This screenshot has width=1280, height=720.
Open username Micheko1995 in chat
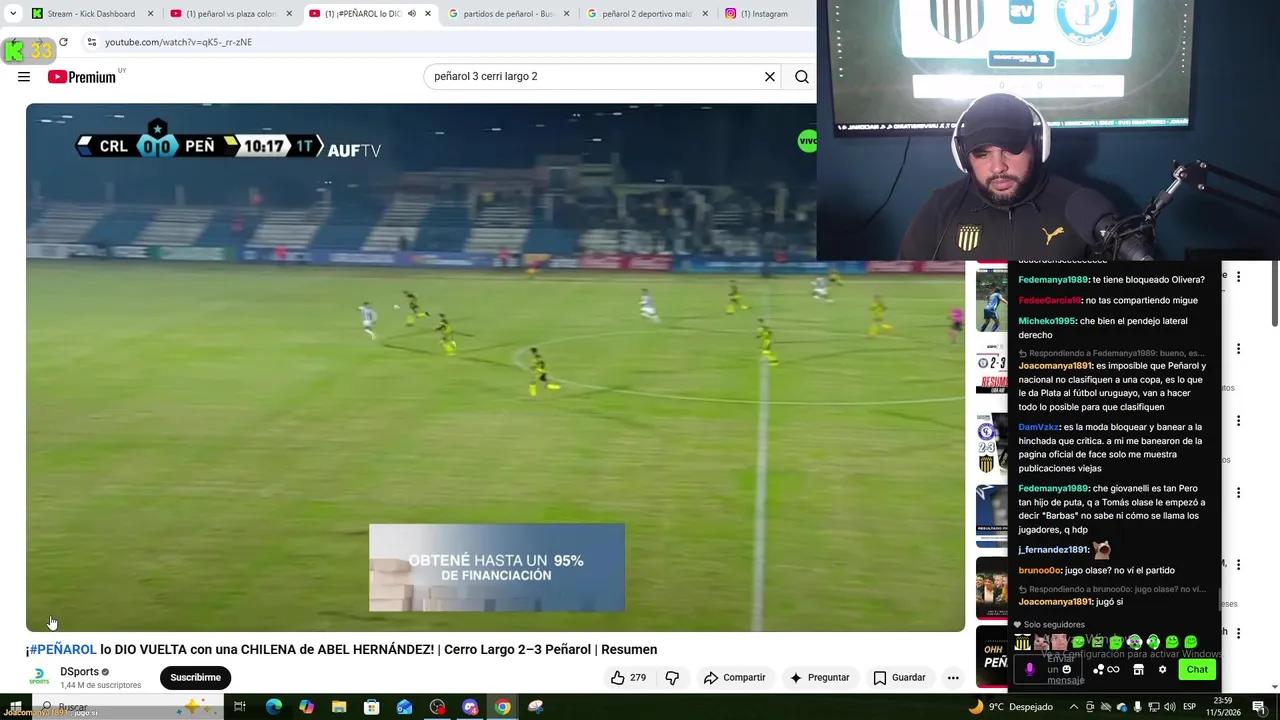(x=1047, y=321)
